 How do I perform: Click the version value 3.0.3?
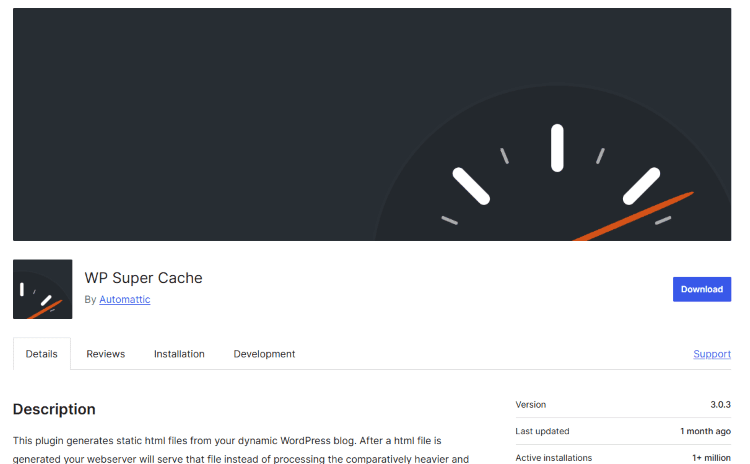(x=720, y=405)
